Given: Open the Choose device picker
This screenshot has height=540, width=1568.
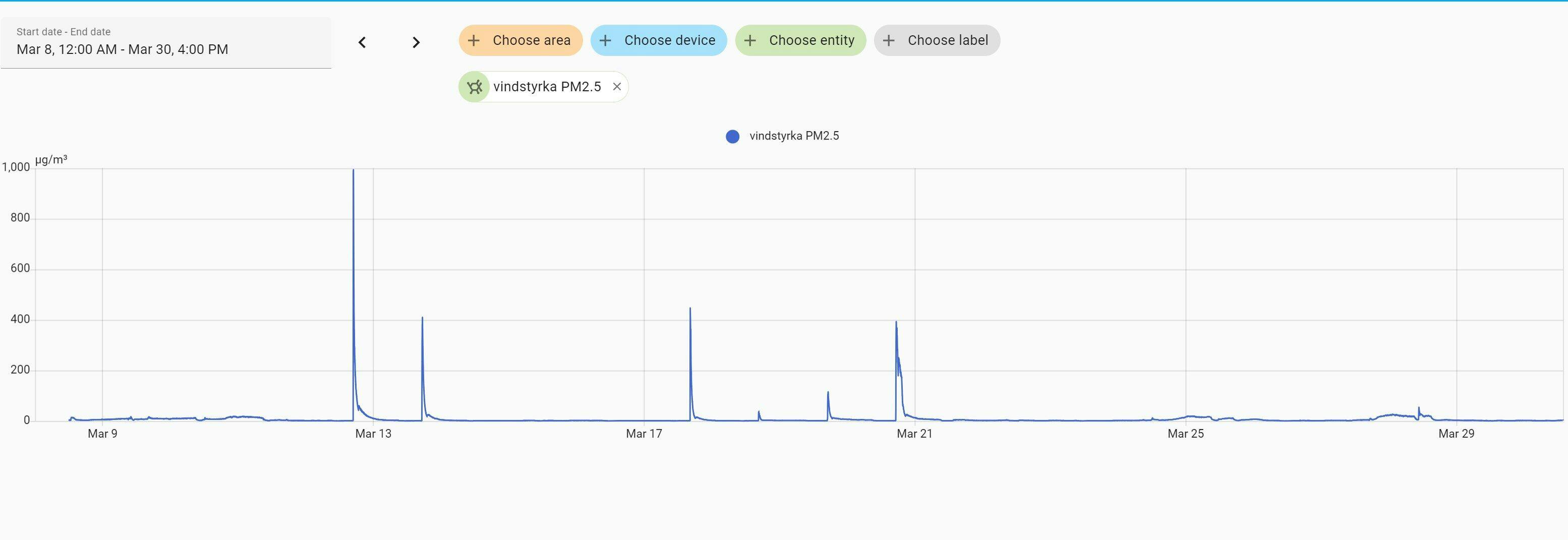Looking at the screenshot, I should pyautogui.click(x=658, y=40).
